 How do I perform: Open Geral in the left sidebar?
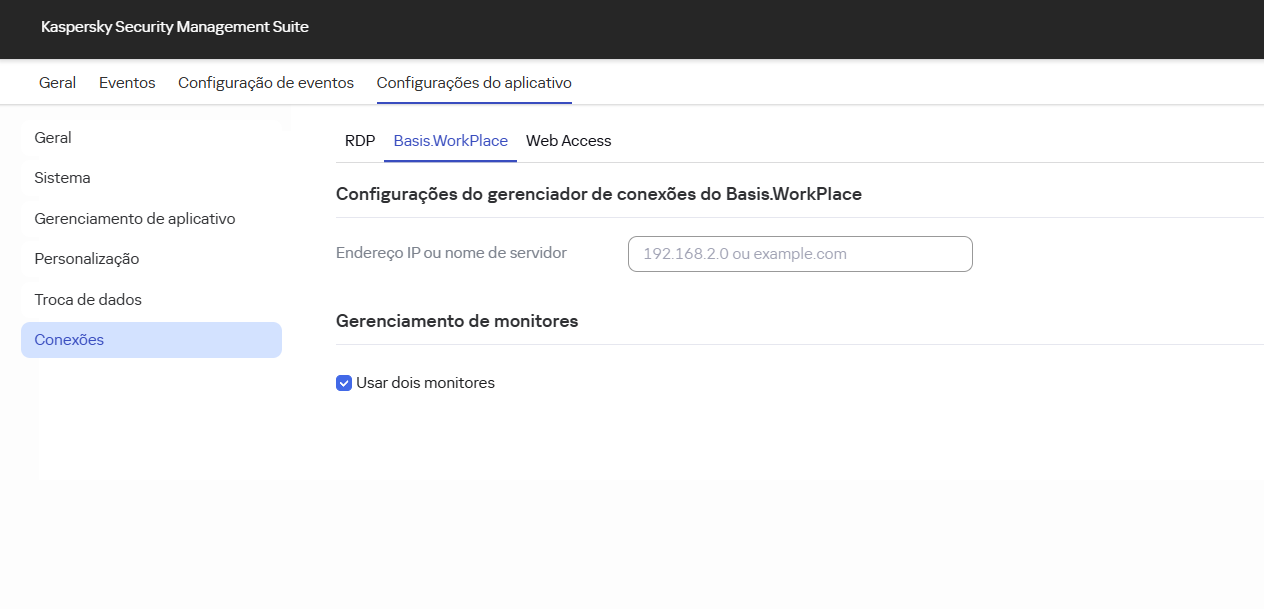pyautogui.click(x=53, y=137)
